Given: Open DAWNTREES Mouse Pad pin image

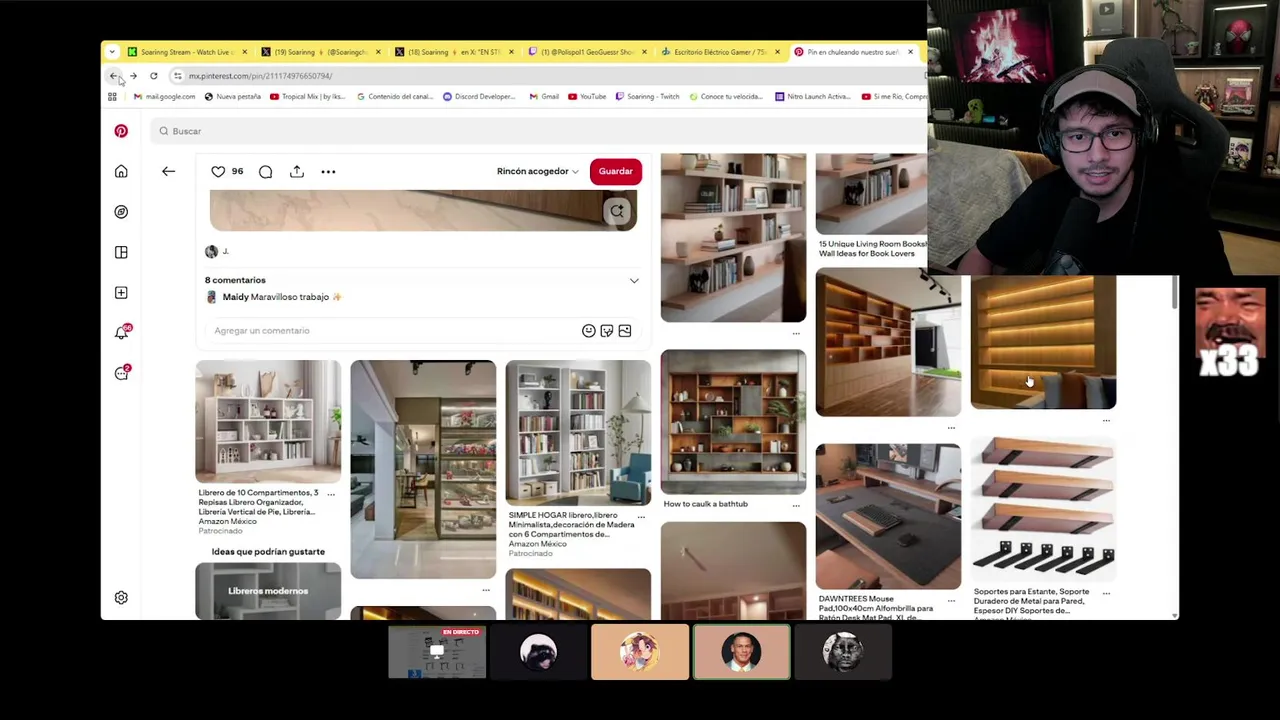Looking at the screenshot, I should pyautogui.click(x=888, y=516).
